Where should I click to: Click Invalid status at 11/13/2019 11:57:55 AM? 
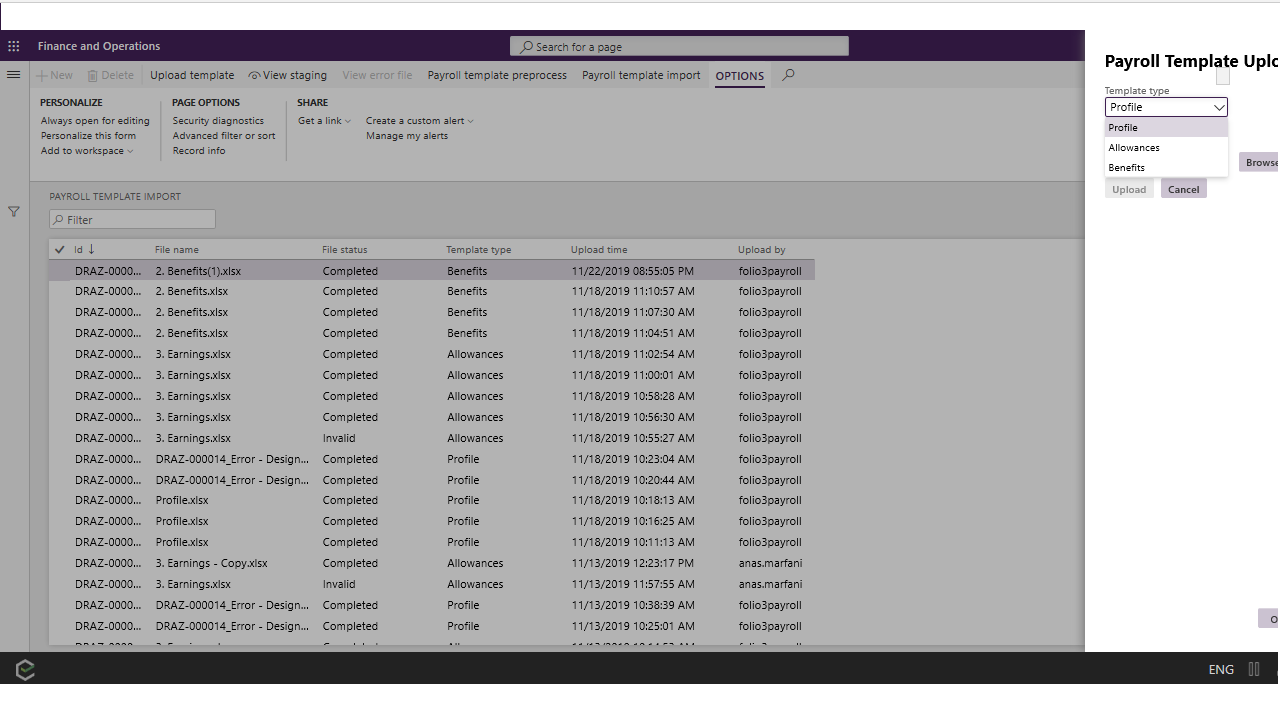pos(339,584)
